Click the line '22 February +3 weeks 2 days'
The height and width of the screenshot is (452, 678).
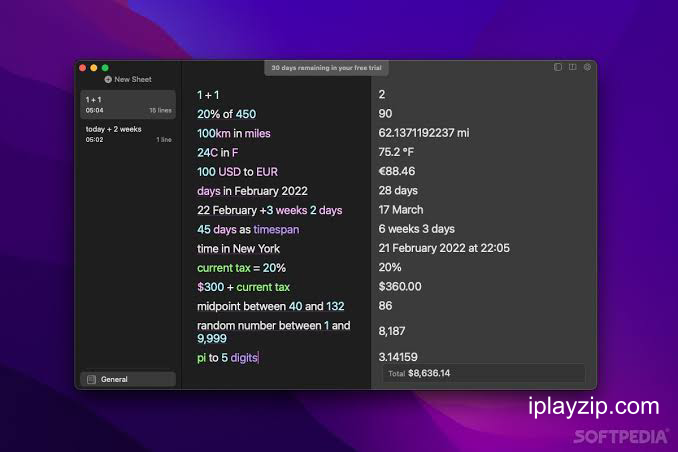pyautogui.click(x=269, y=210)
